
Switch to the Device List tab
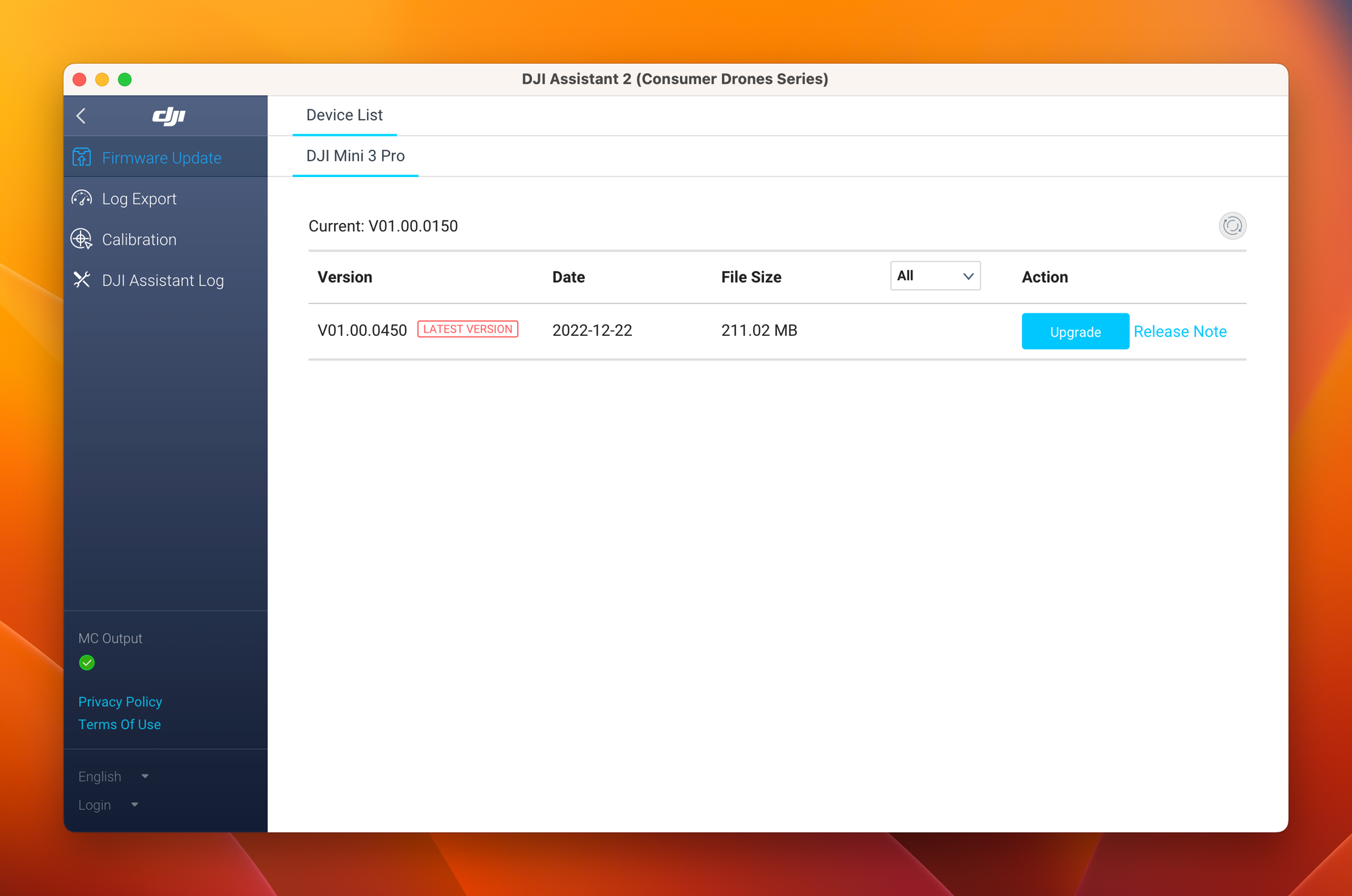[344, 116]
